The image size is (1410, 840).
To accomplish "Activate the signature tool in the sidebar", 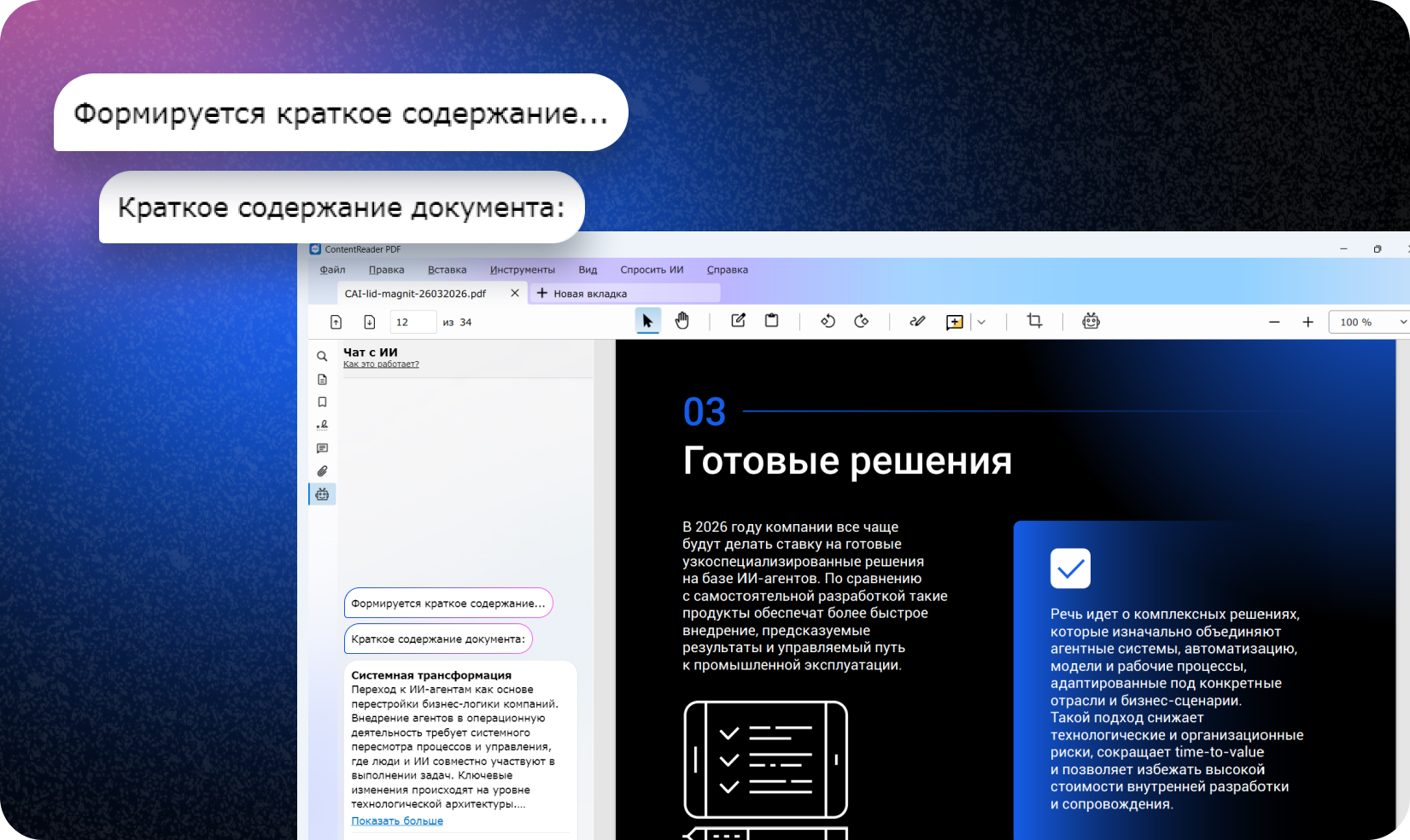I will [322, 424].
